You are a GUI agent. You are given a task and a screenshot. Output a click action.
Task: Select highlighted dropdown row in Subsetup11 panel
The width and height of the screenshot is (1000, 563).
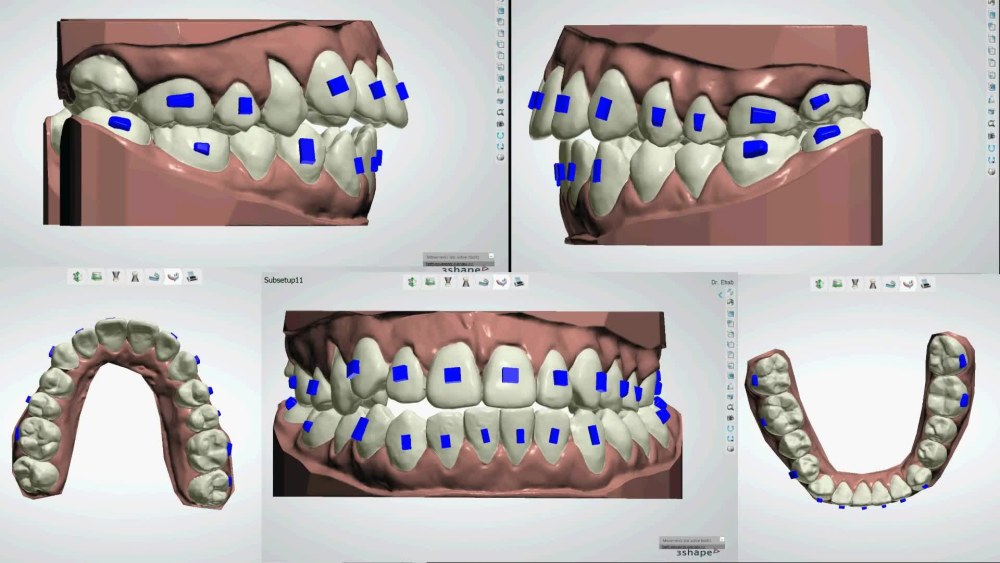tap(691, 546)
